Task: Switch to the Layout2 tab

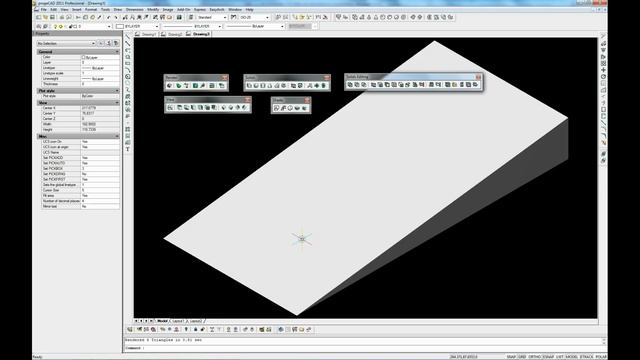Action: click(196, 321)
